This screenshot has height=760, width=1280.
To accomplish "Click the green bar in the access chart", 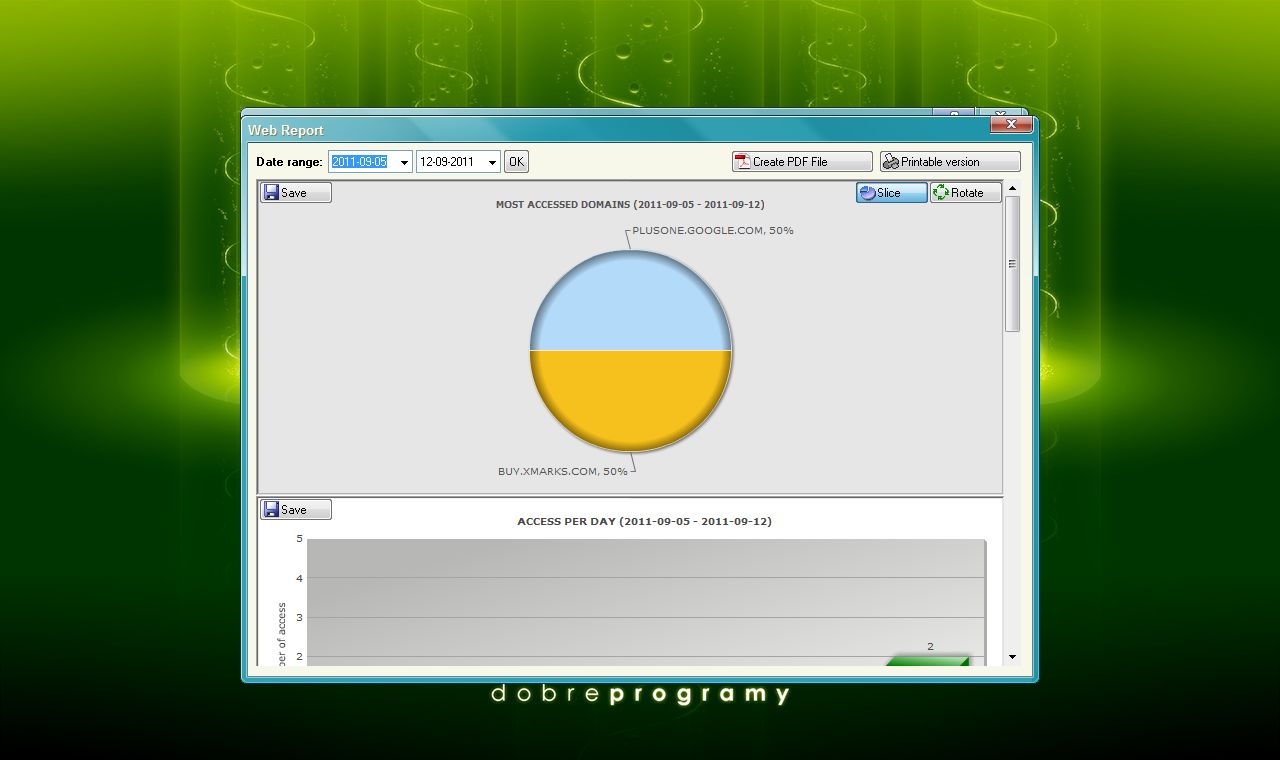I will point(928,661).
